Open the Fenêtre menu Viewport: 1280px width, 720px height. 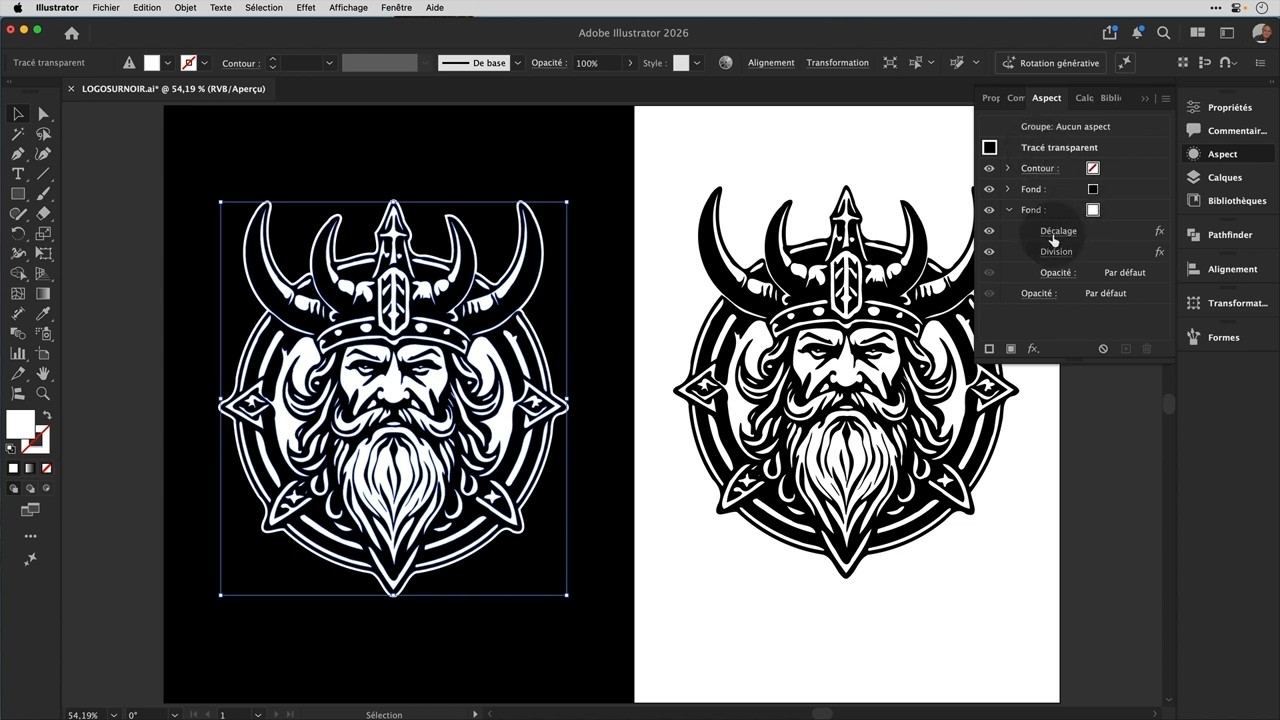396,7
